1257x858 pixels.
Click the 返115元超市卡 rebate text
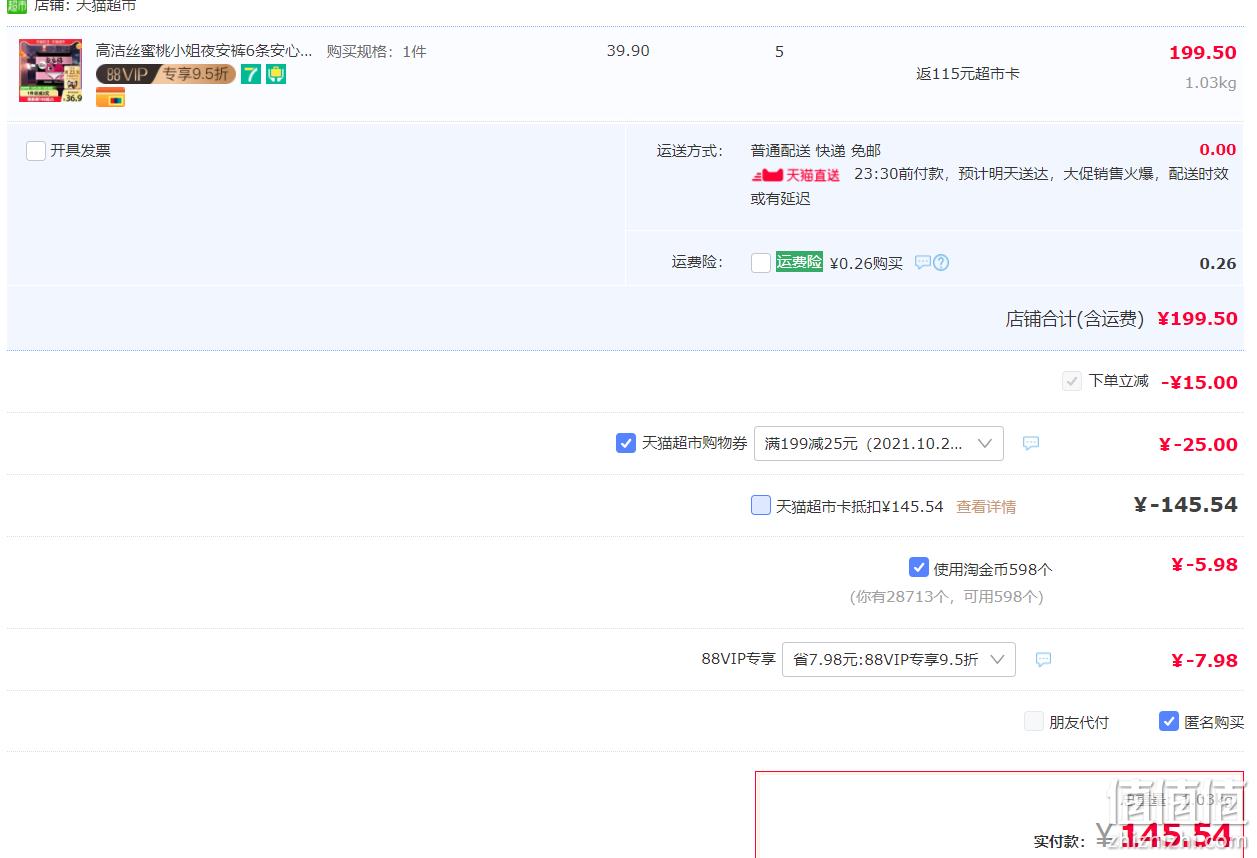point(968,74)
